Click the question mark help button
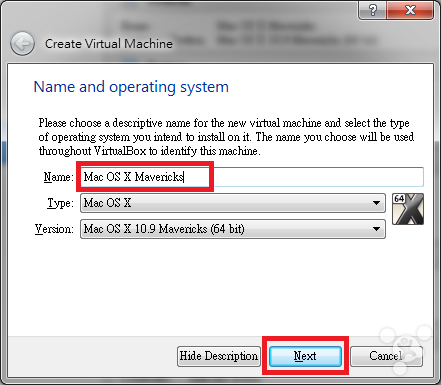This screenshot has width=441, height=385. click(x=373, y=10)
